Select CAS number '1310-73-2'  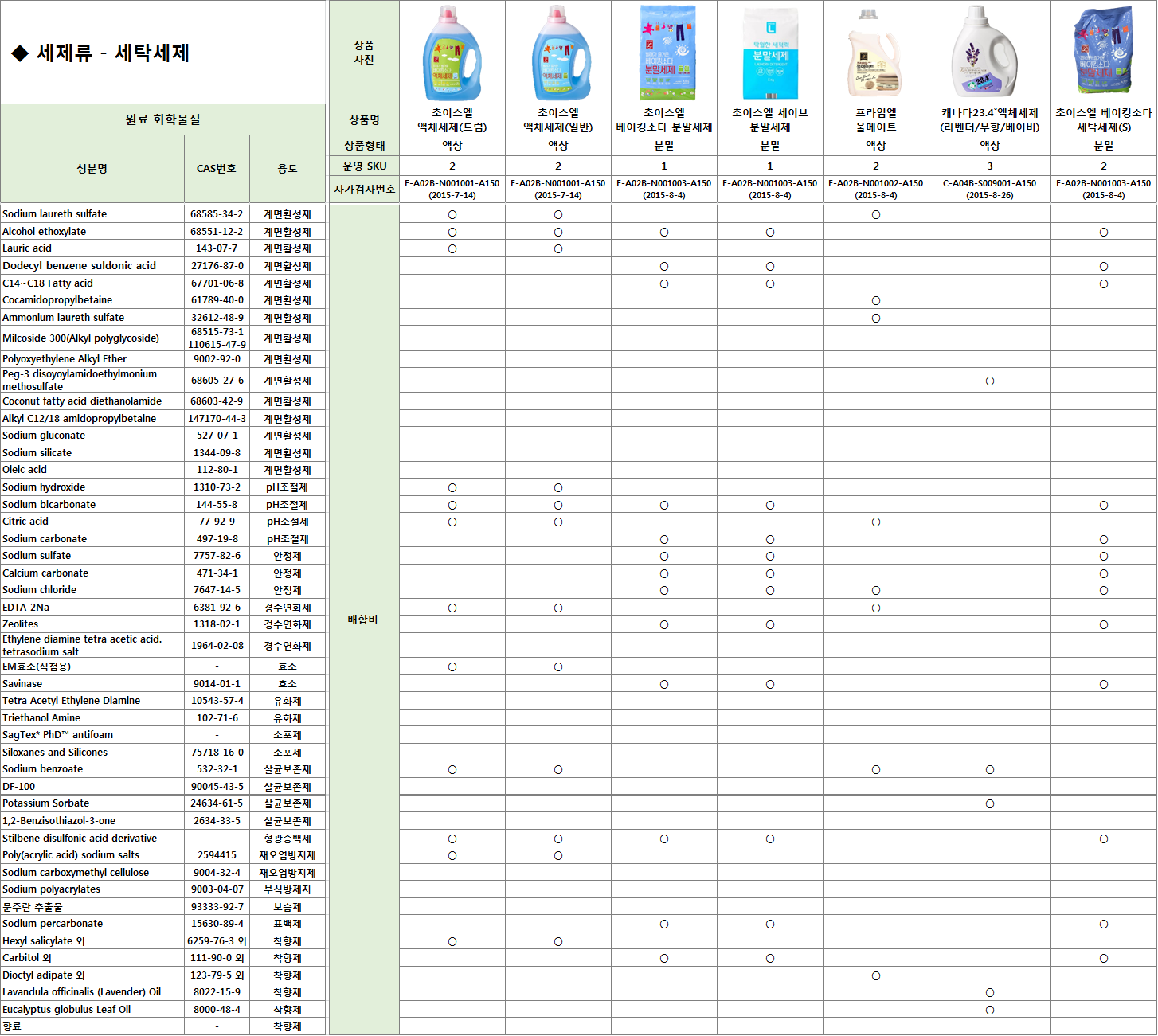[217, 487]
